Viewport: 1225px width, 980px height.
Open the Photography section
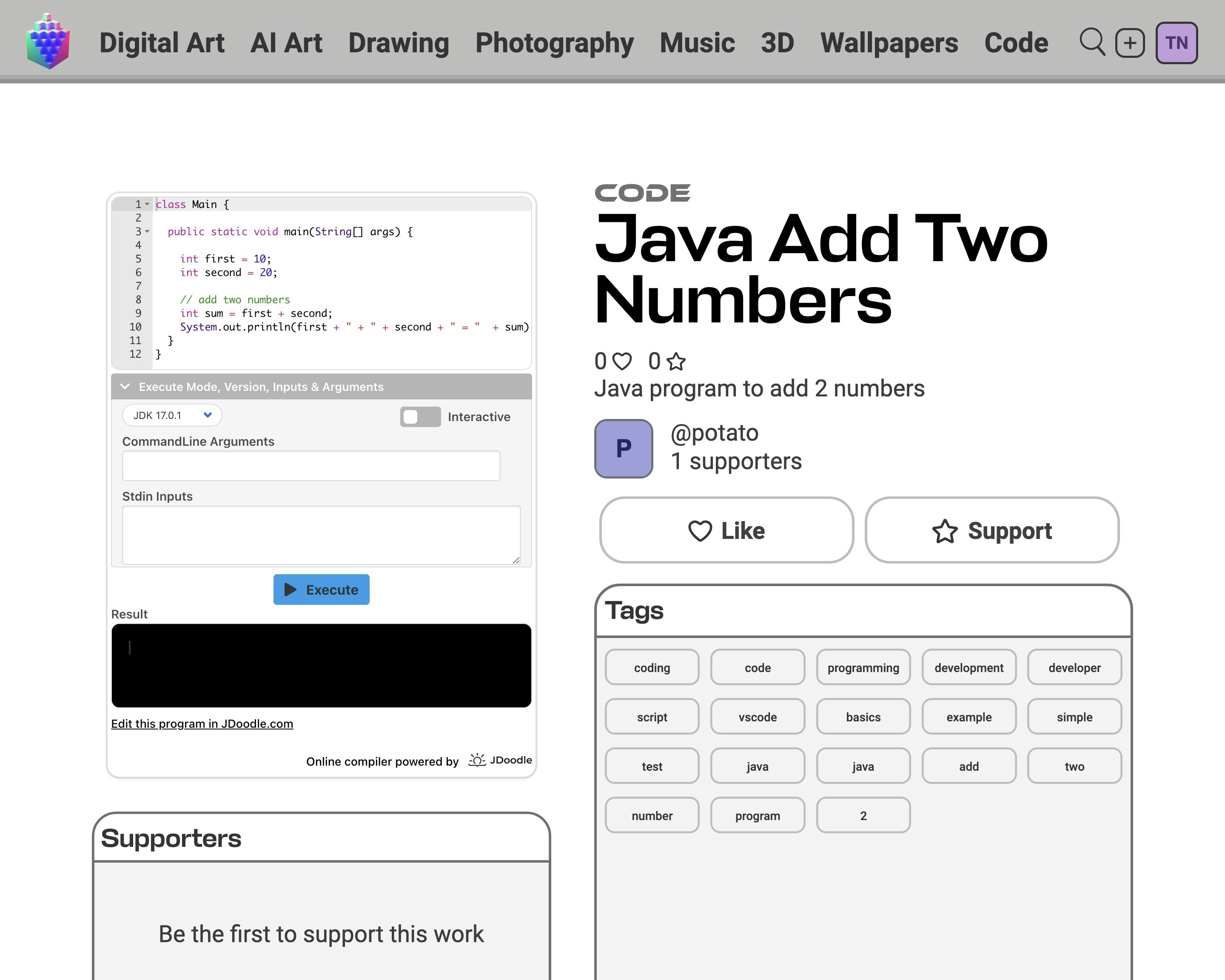pos(555,43)
